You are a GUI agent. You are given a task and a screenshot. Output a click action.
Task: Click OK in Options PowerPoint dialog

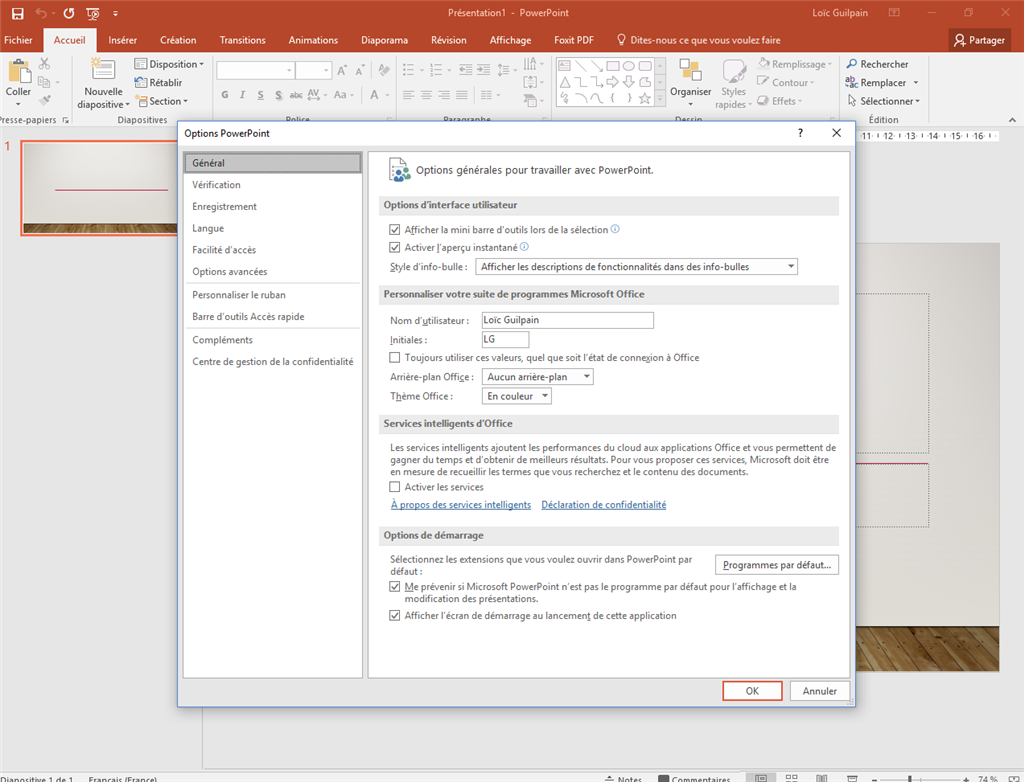(x=752, y=691)
